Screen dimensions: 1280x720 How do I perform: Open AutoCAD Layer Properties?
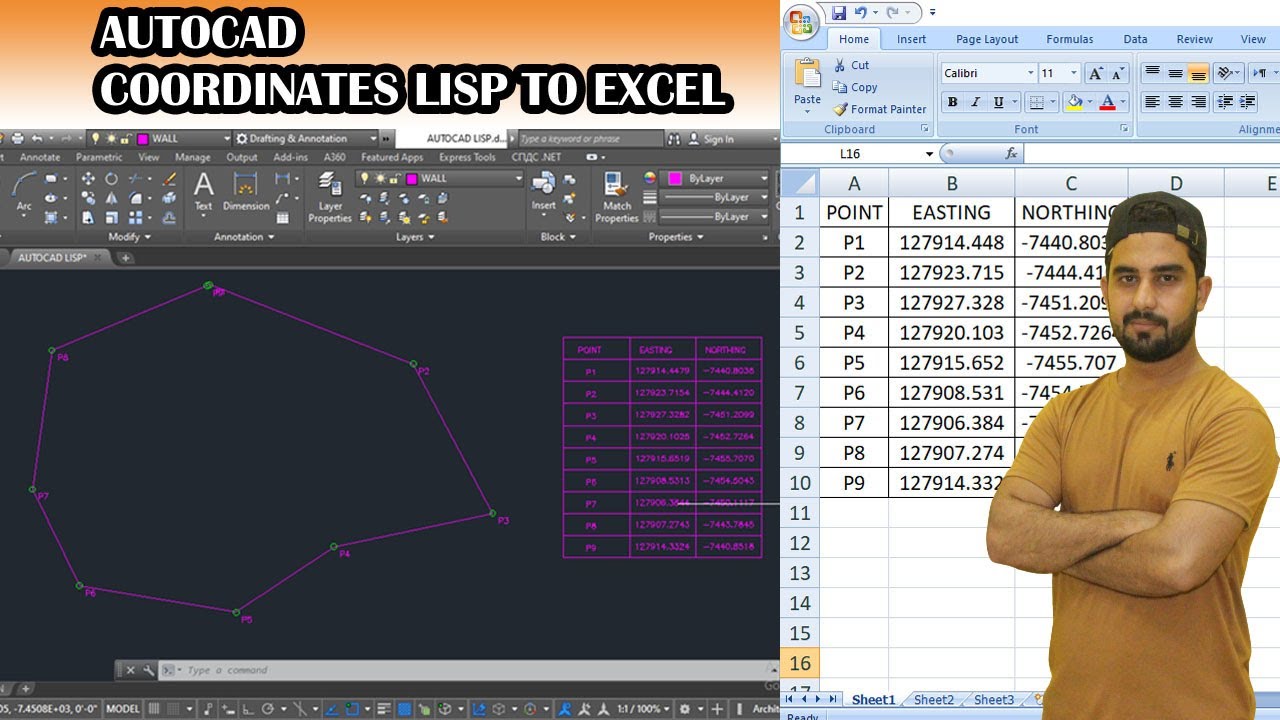pos(330,197)
